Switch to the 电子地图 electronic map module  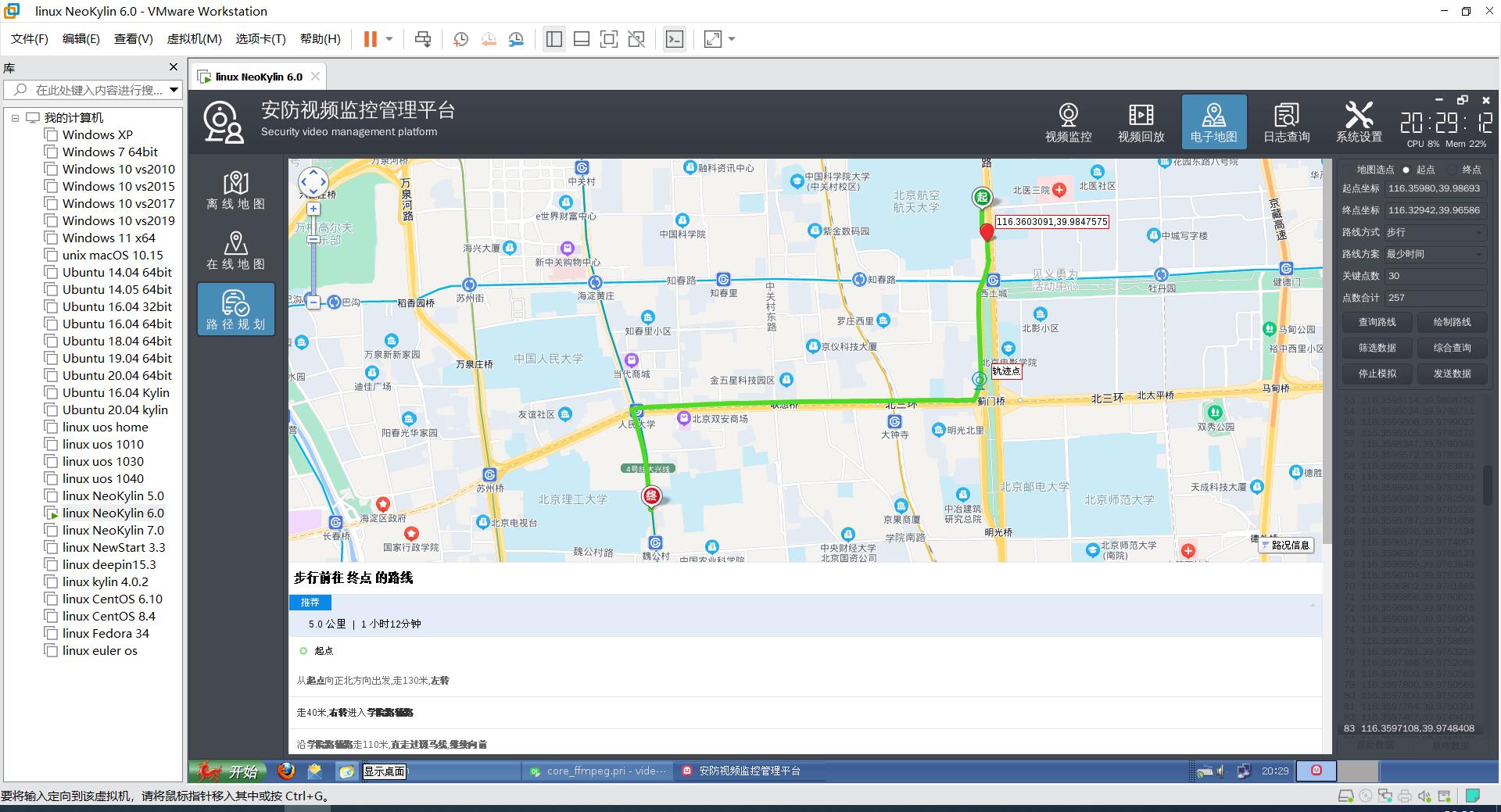1213,122
